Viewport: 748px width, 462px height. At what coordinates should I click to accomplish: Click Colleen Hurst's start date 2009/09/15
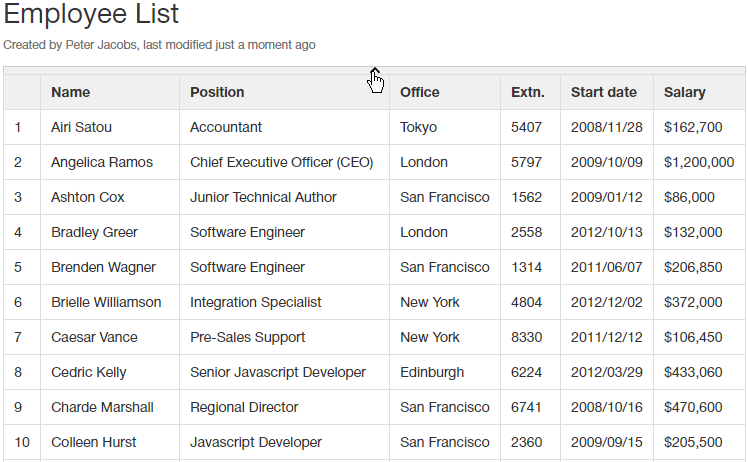pos(607,442)
